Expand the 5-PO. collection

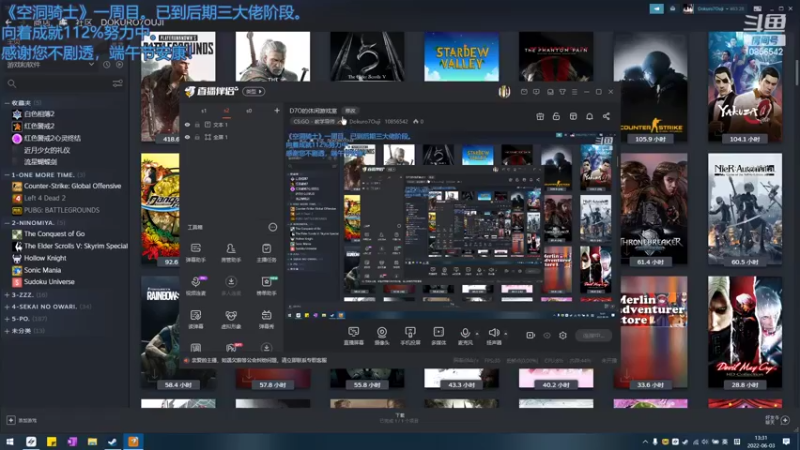pos(7,319)
